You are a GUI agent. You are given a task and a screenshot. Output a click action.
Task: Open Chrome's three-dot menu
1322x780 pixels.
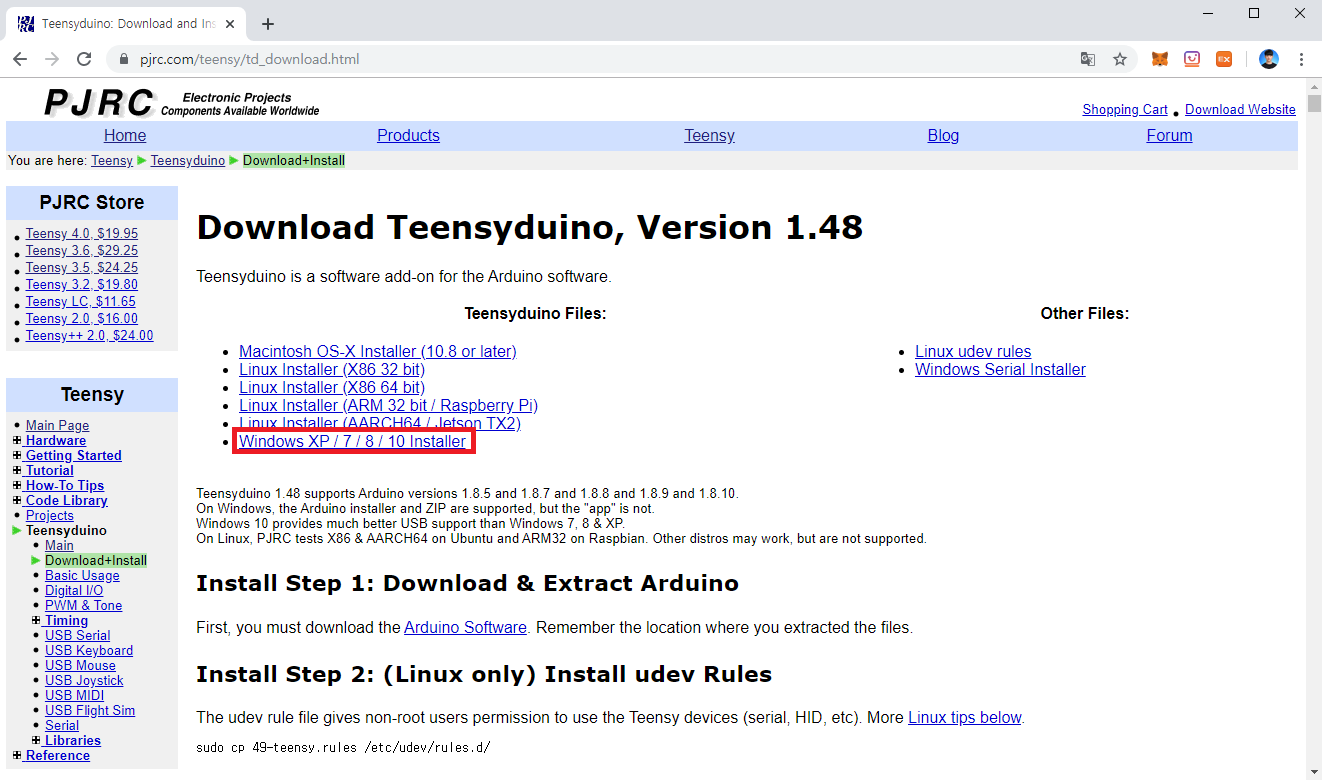tap(1301, 59)
